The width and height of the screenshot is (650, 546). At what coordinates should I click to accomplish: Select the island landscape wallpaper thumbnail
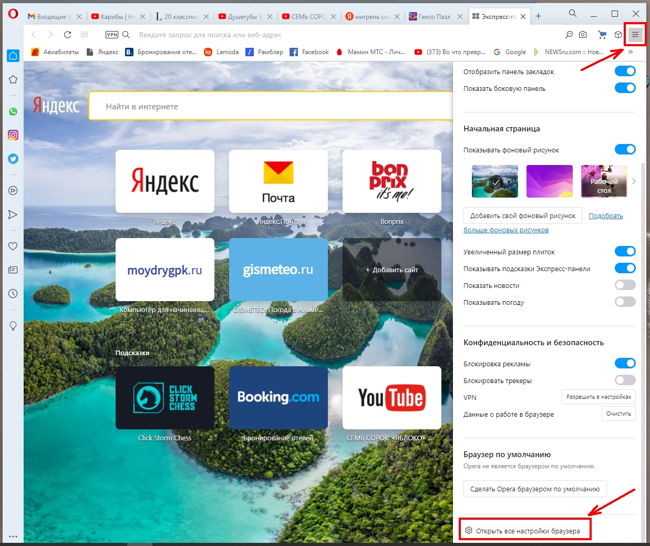point(495,181)
